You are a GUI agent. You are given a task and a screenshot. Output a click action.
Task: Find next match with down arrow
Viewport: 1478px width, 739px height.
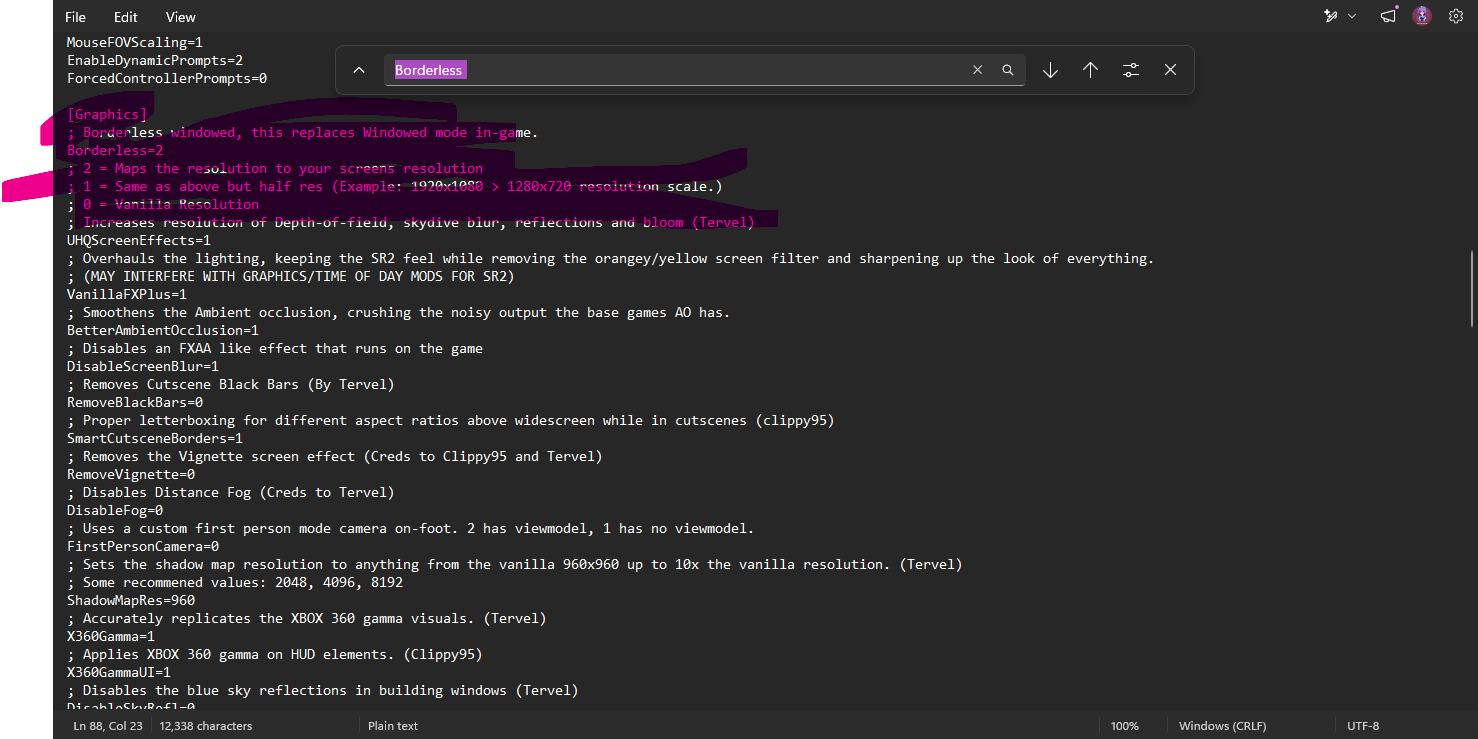point(1050,70)
